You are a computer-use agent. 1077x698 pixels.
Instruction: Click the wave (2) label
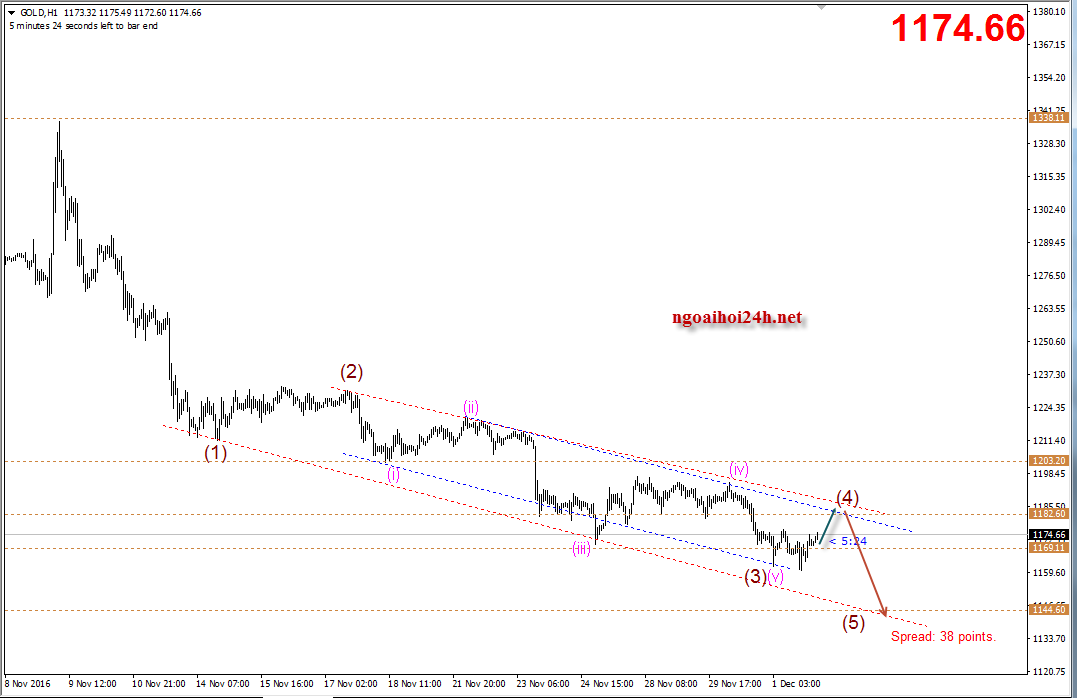coord(351,372)
